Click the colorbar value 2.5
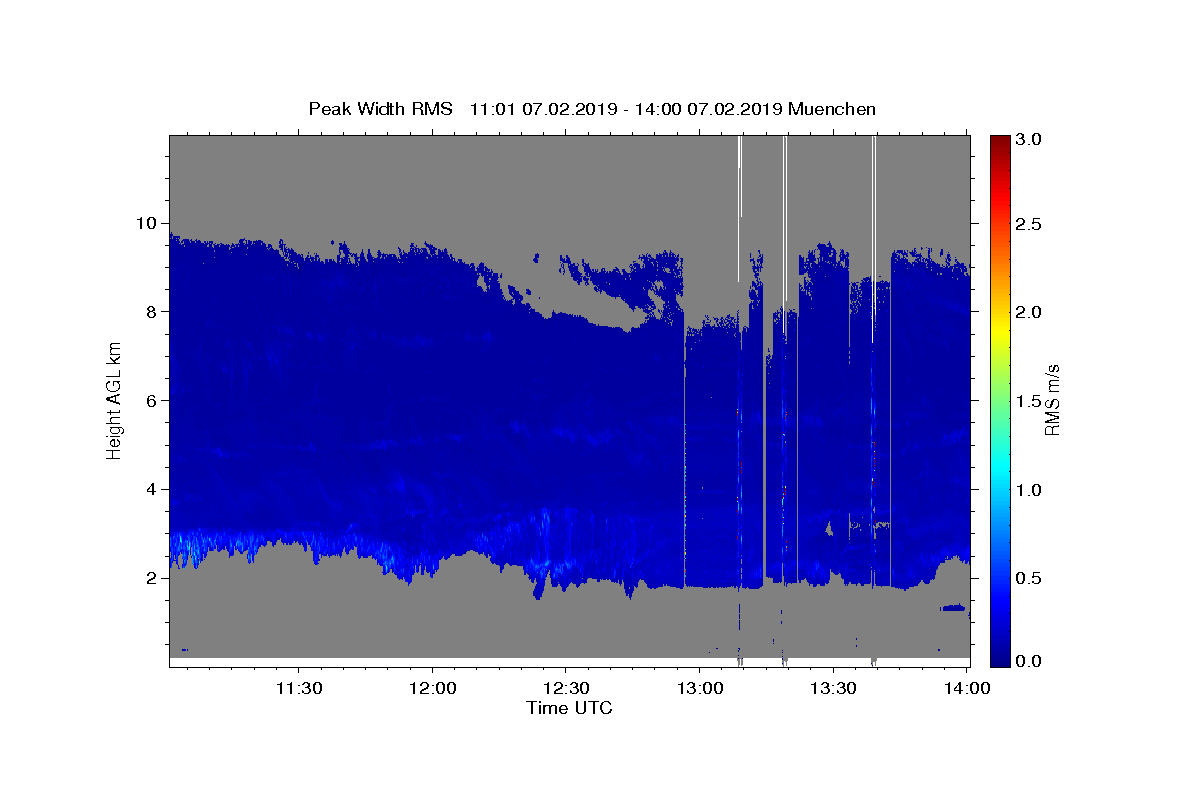 pyautogui.click(x=1030, y=224)
